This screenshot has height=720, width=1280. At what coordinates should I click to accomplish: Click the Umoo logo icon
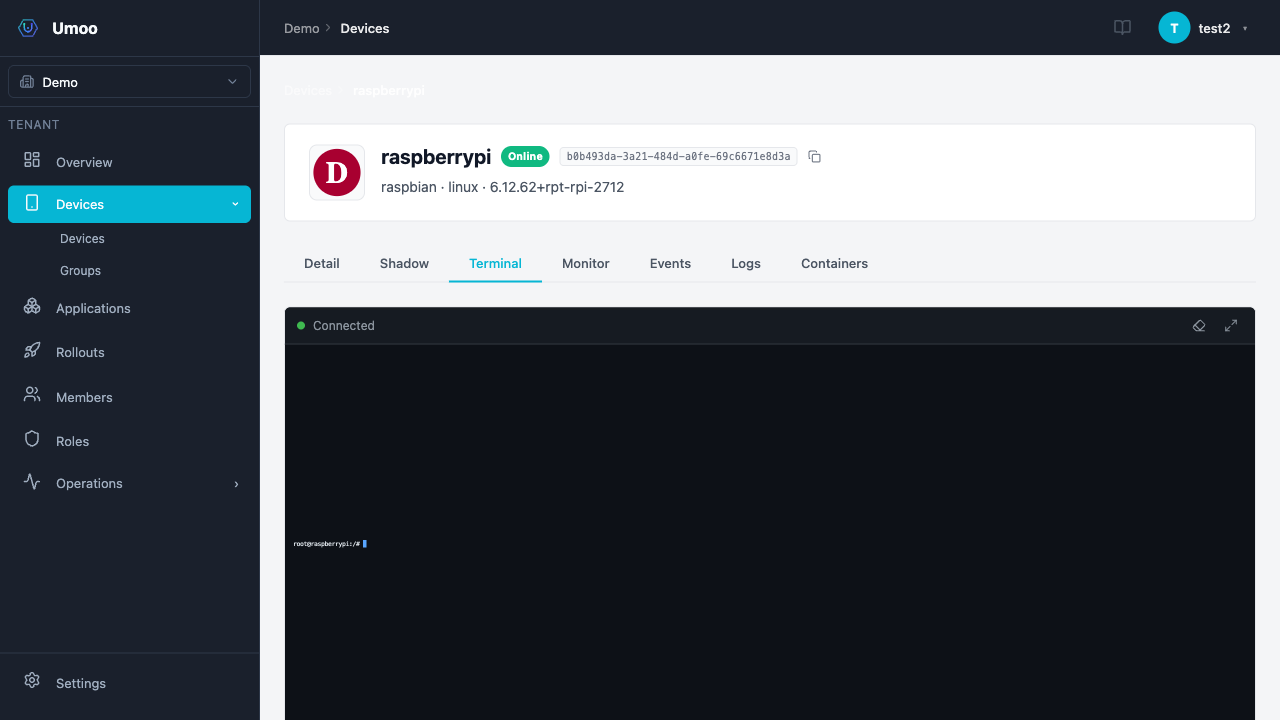(28, 28)
